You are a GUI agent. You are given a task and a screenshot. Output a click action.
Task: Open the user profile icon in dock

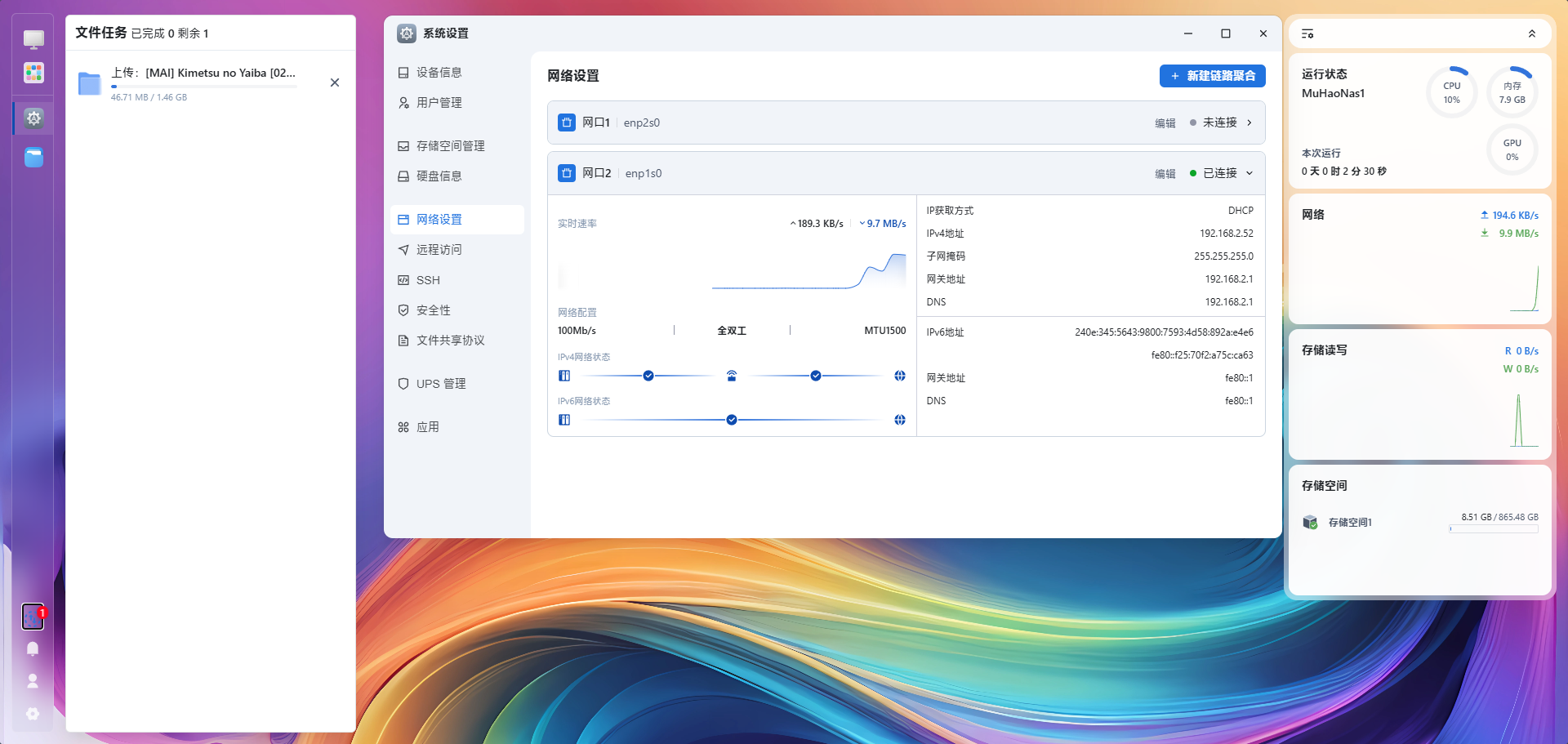click(33, 680)
